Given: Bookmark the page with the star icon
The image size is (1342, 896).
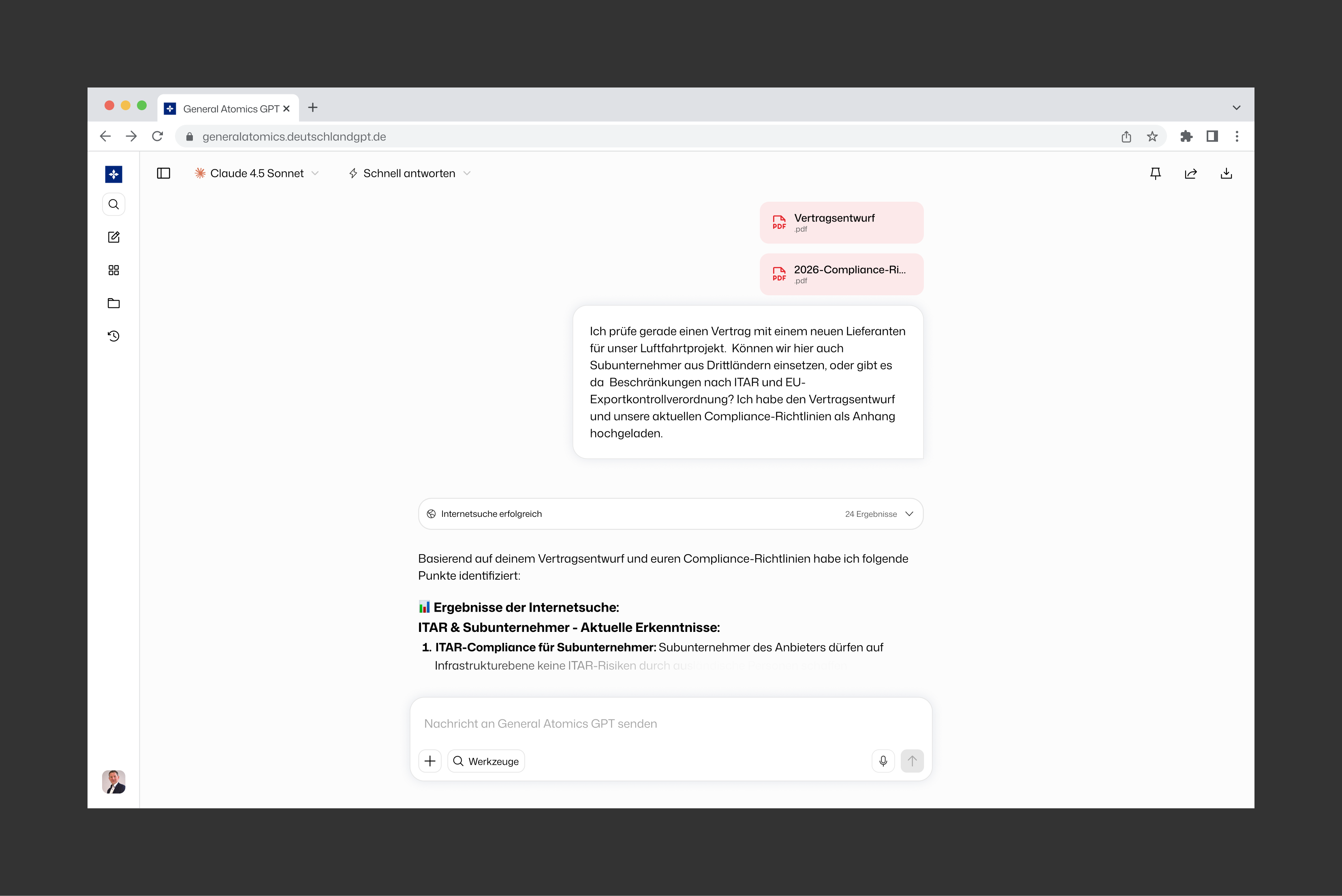Looking at the screenshot, I should (1152, 137).
